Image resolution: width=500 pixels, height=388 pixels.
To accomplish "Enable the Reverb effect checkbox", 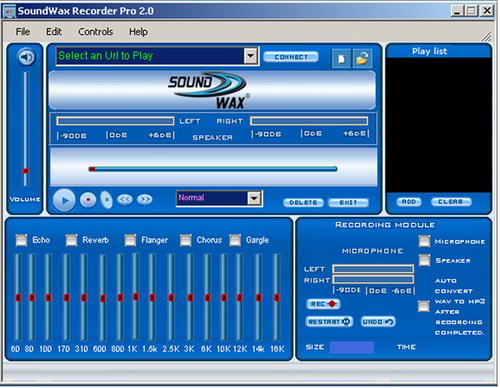I will [x=71, y=240].
